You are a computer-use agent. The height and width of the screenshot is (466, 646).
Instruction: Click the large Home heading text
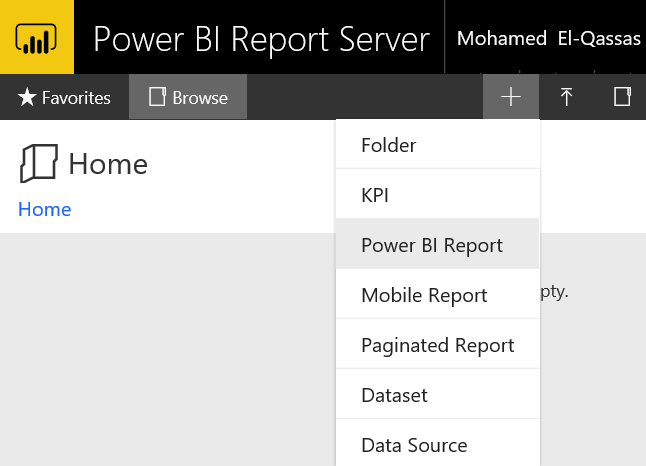(108, 164)
